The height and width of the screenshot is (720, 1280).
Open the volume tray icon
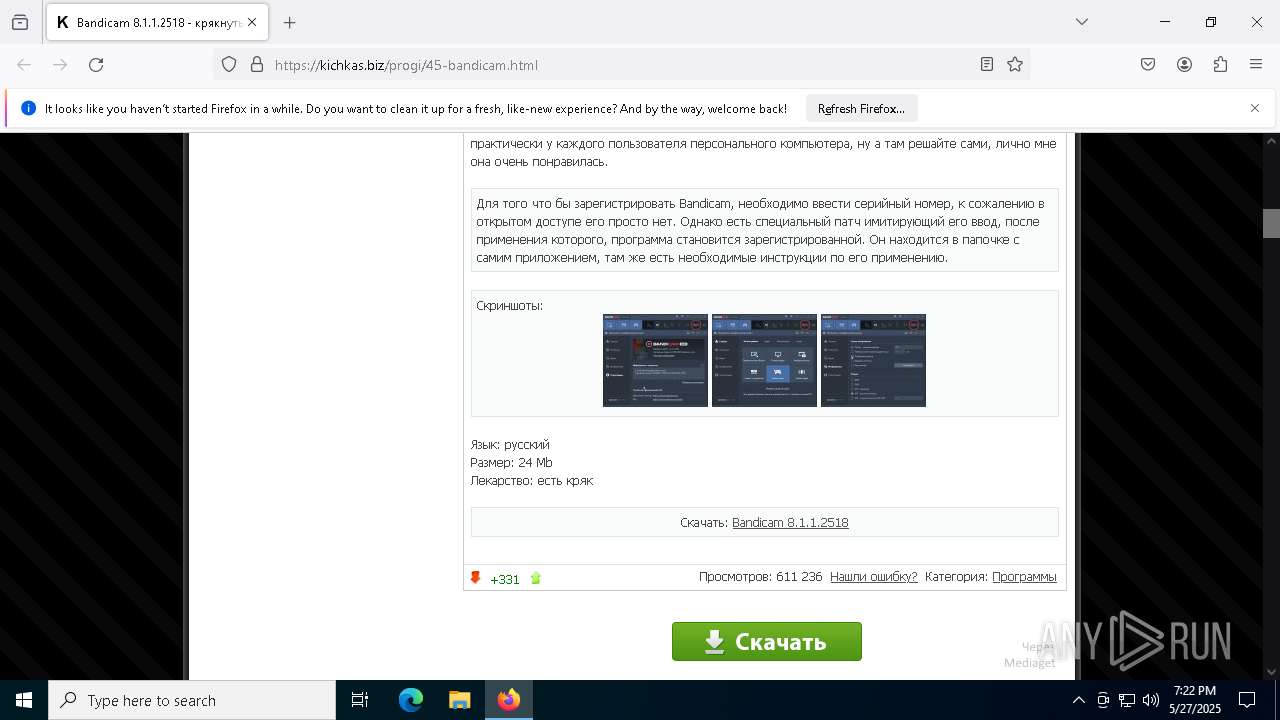pyautogui.click(x=1151, y=700)
